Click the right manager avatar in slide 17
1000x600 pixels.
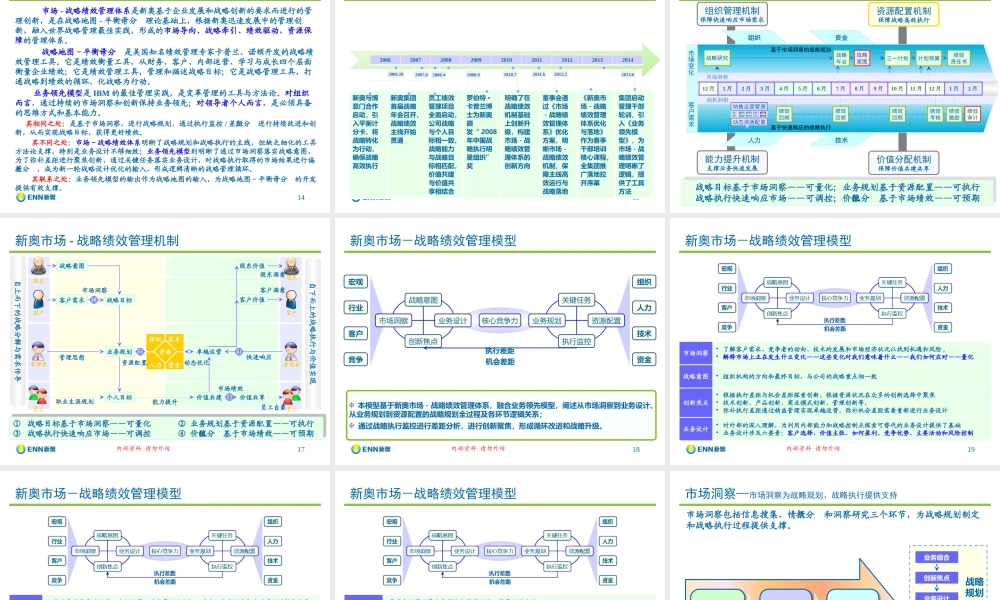click(291, 351)
